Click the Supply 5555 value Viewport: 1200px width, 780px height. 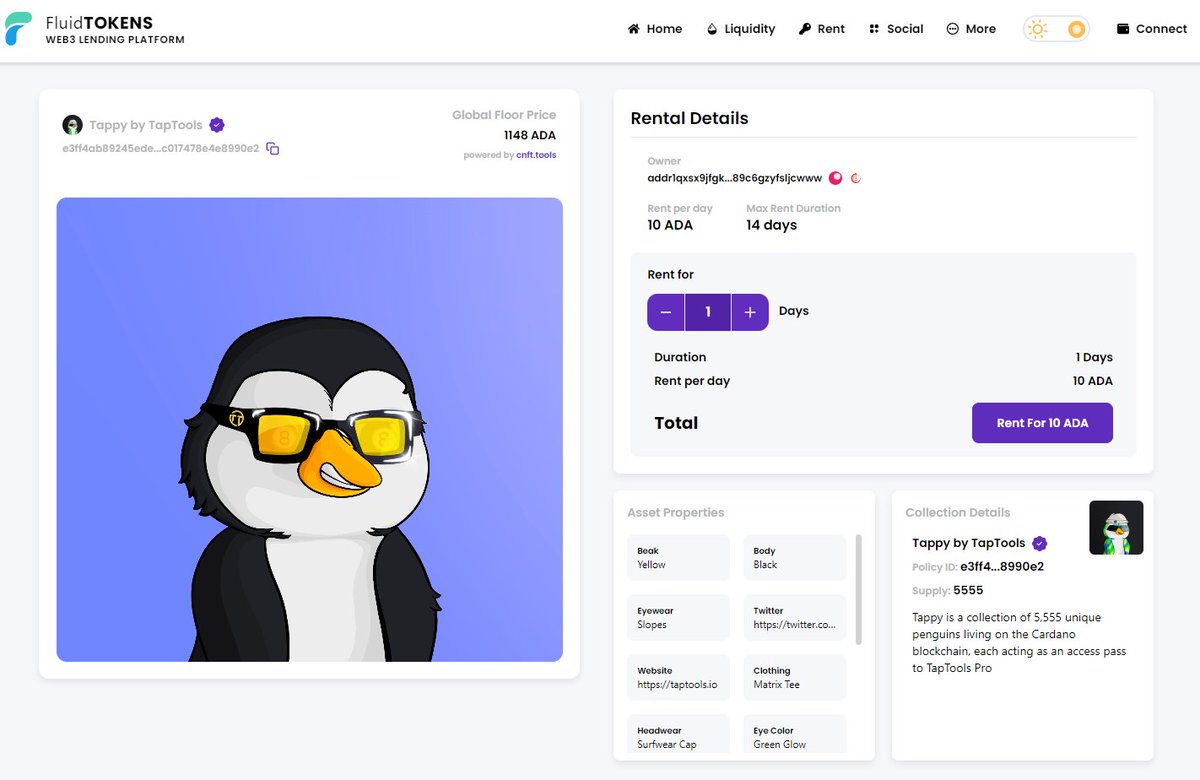(970, 590)
